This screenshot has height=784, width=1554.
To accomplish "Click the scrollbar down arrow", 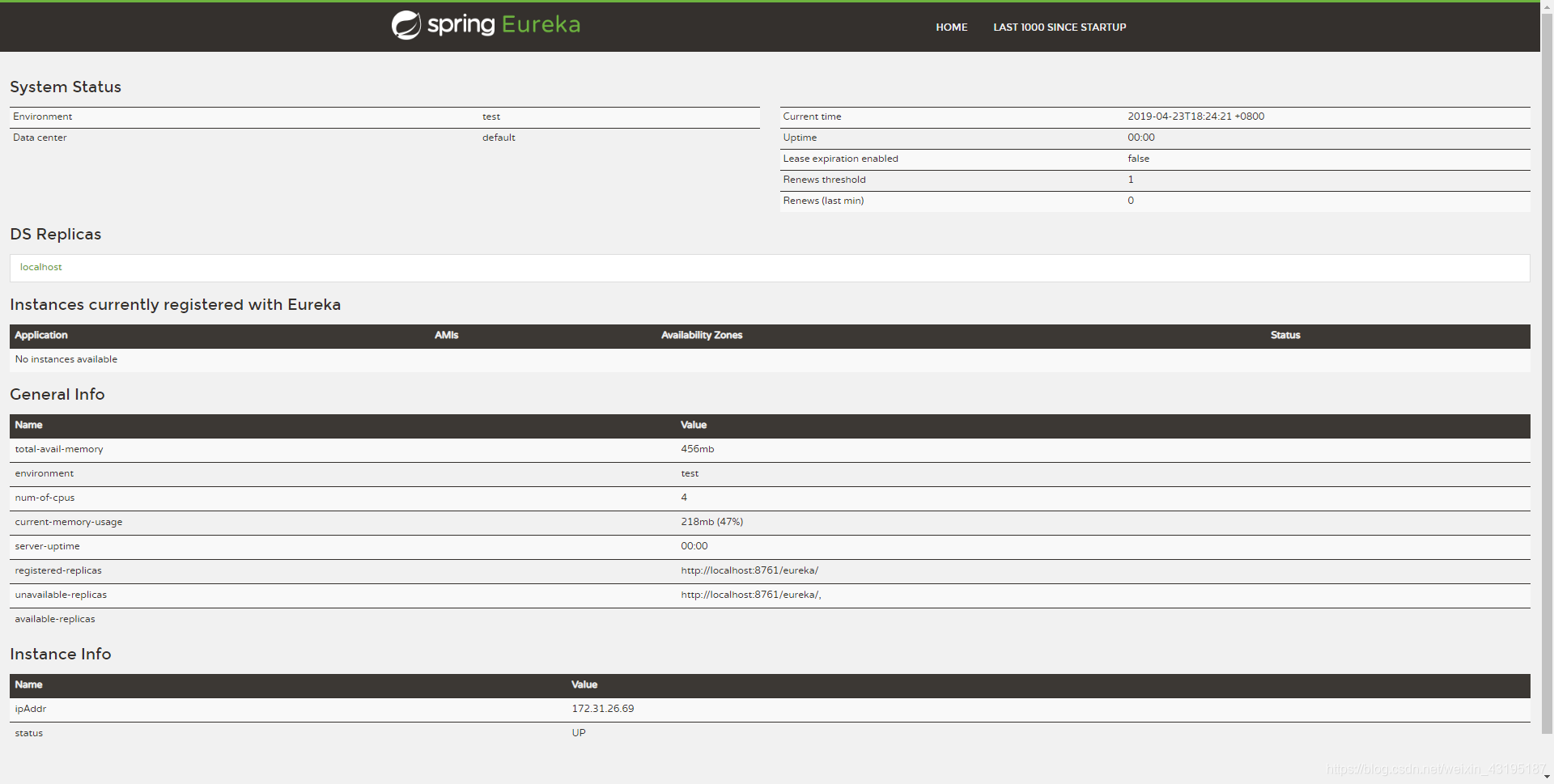I will click(1547, 777).
